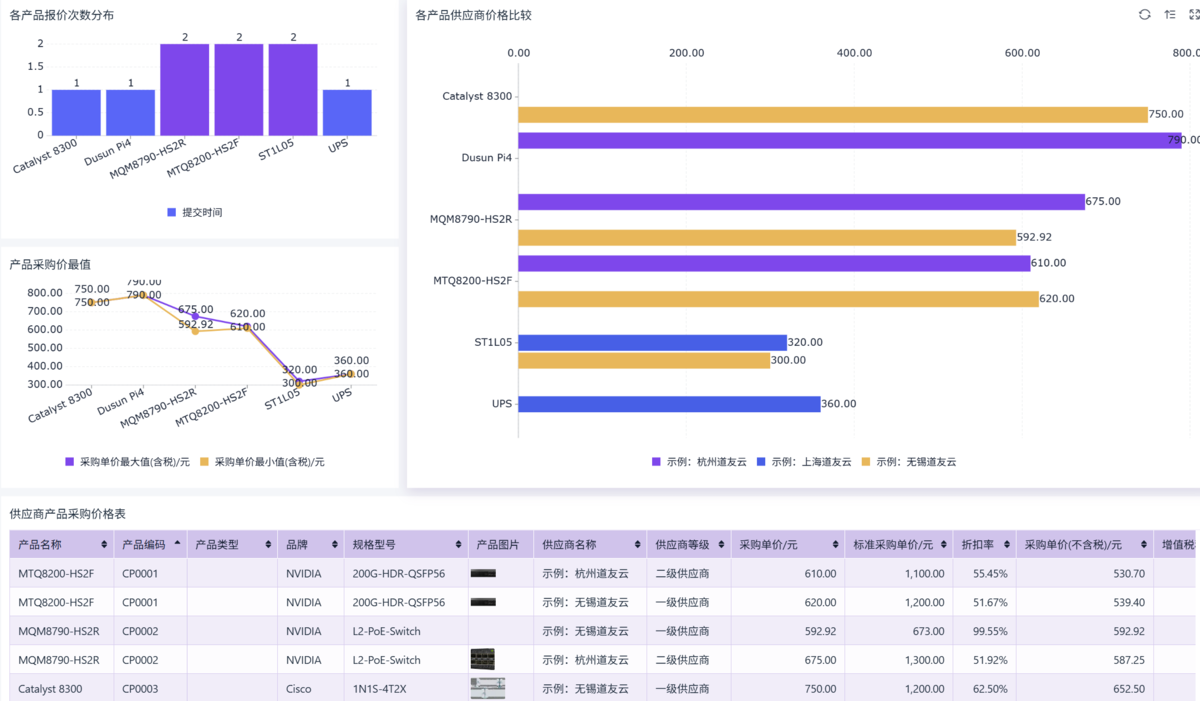1200x701 pixels.
Task: Click the sort arrows on the 折扣率 column
Action: 1003,545
